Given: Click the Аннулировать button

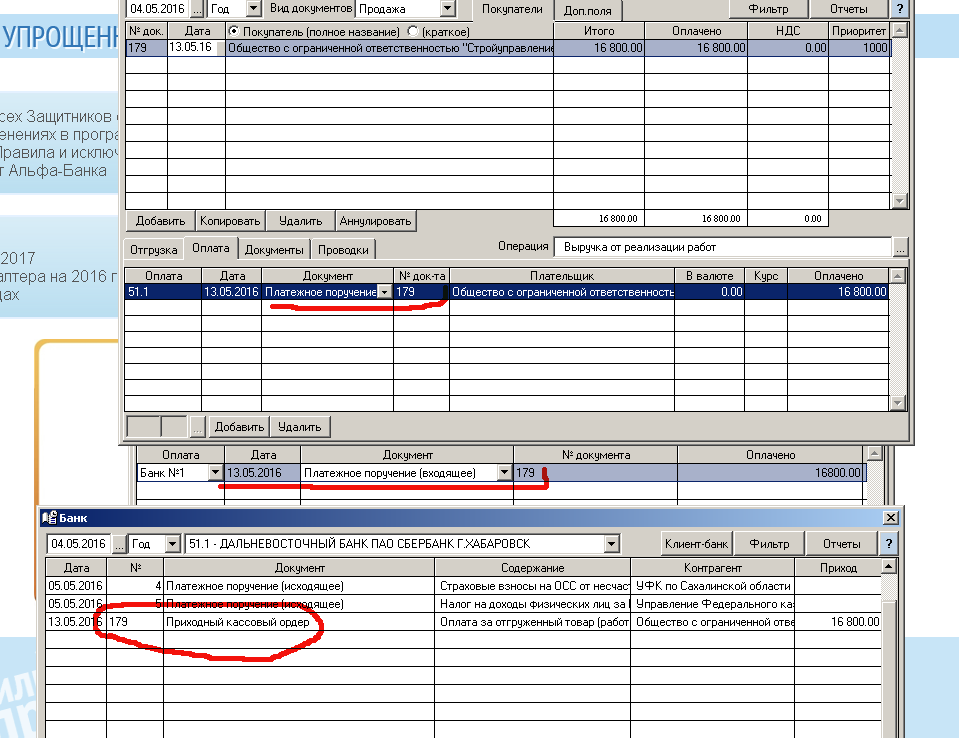Looking at the screenshot, I should click(x=375, y=221).
